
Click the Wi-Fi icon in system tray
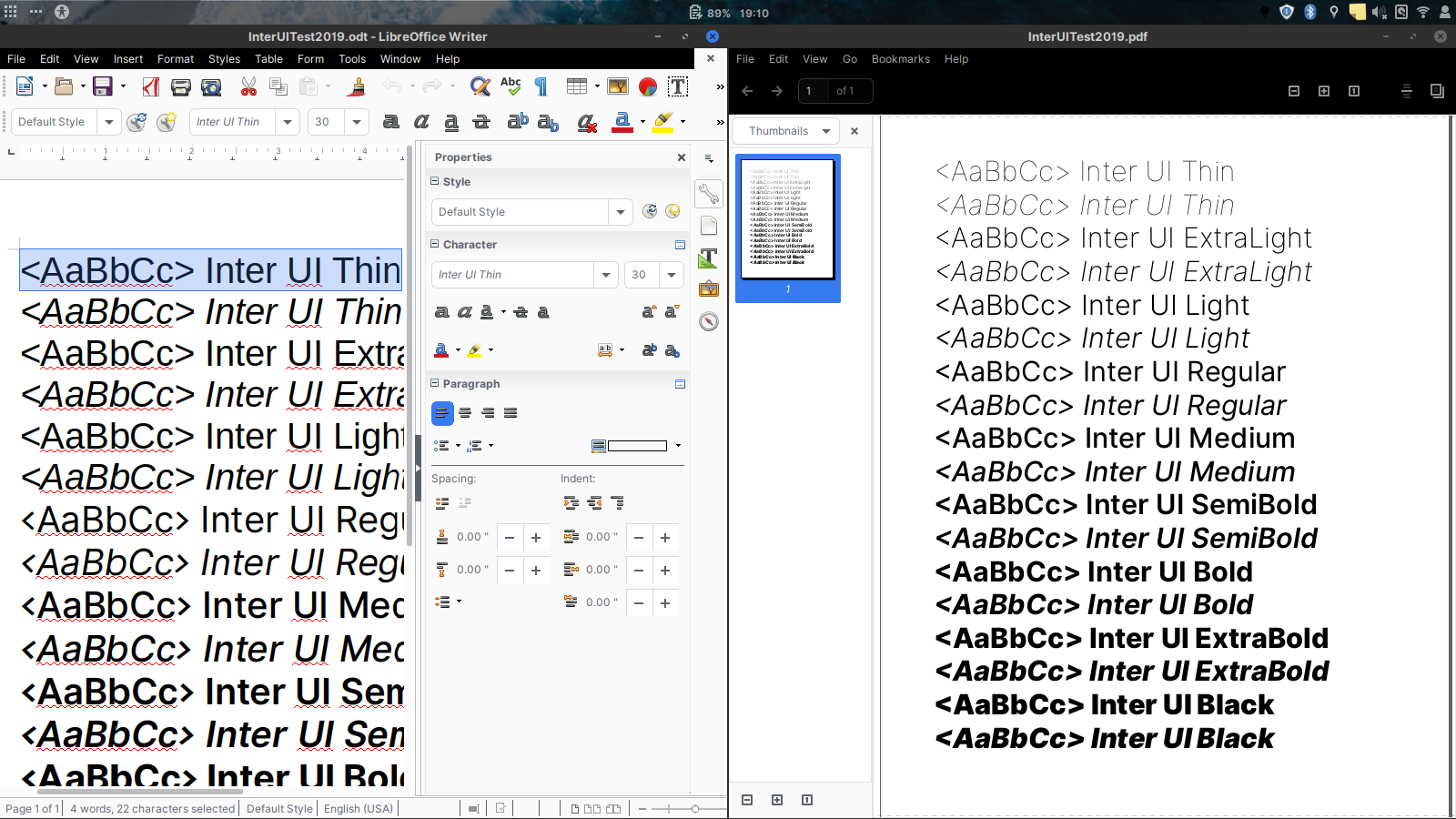point(1423,12)
